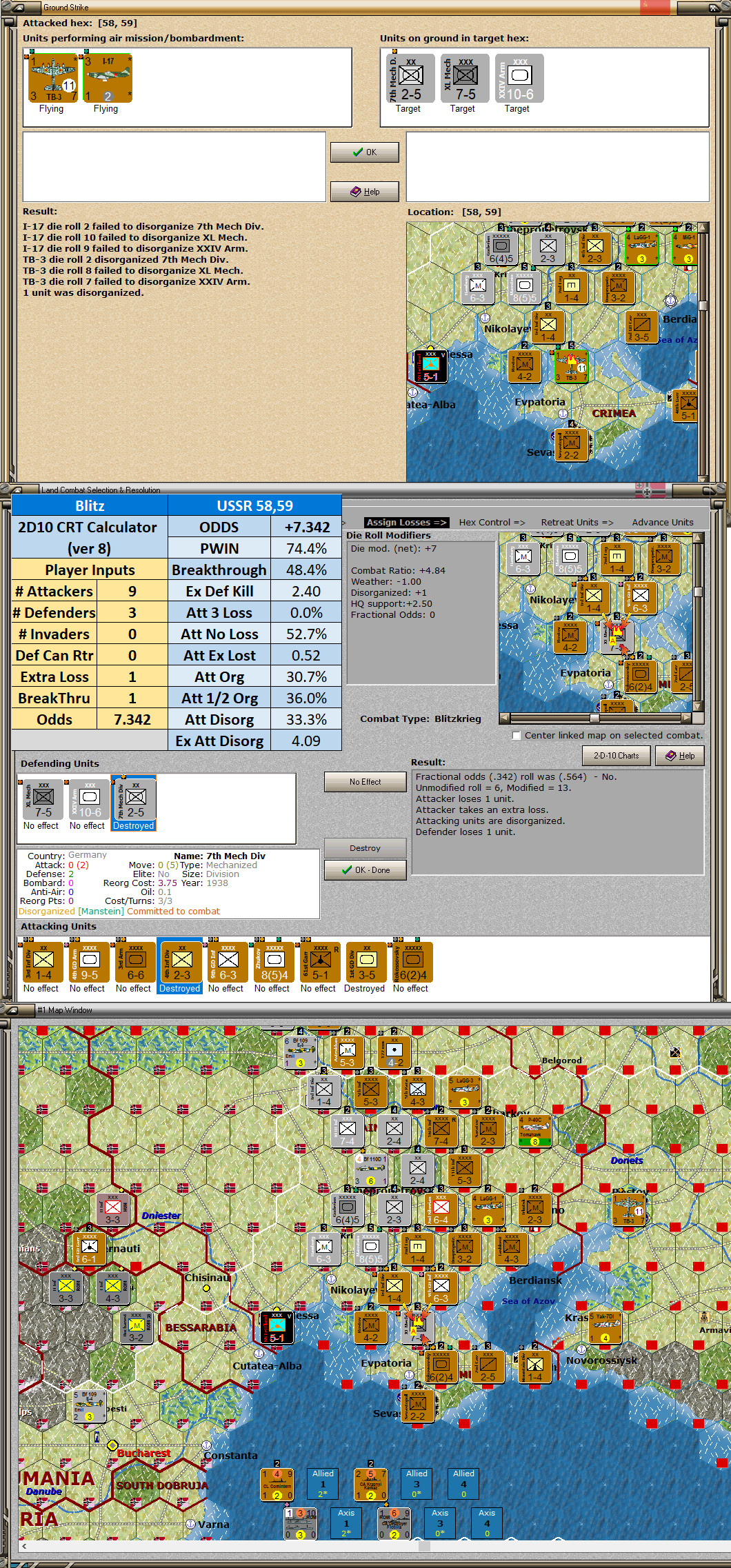Switch to Advance Units tab
731x1568 pixels.
[x=662, y=523]
